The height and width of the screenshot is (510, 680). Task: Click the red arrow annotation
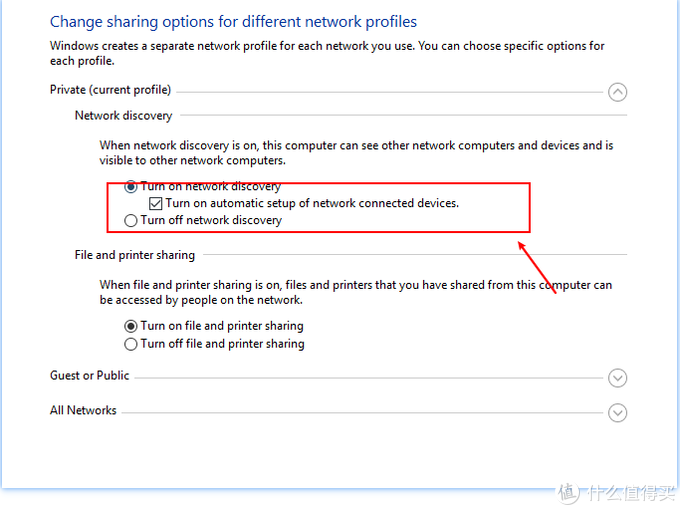coord(537,268)
